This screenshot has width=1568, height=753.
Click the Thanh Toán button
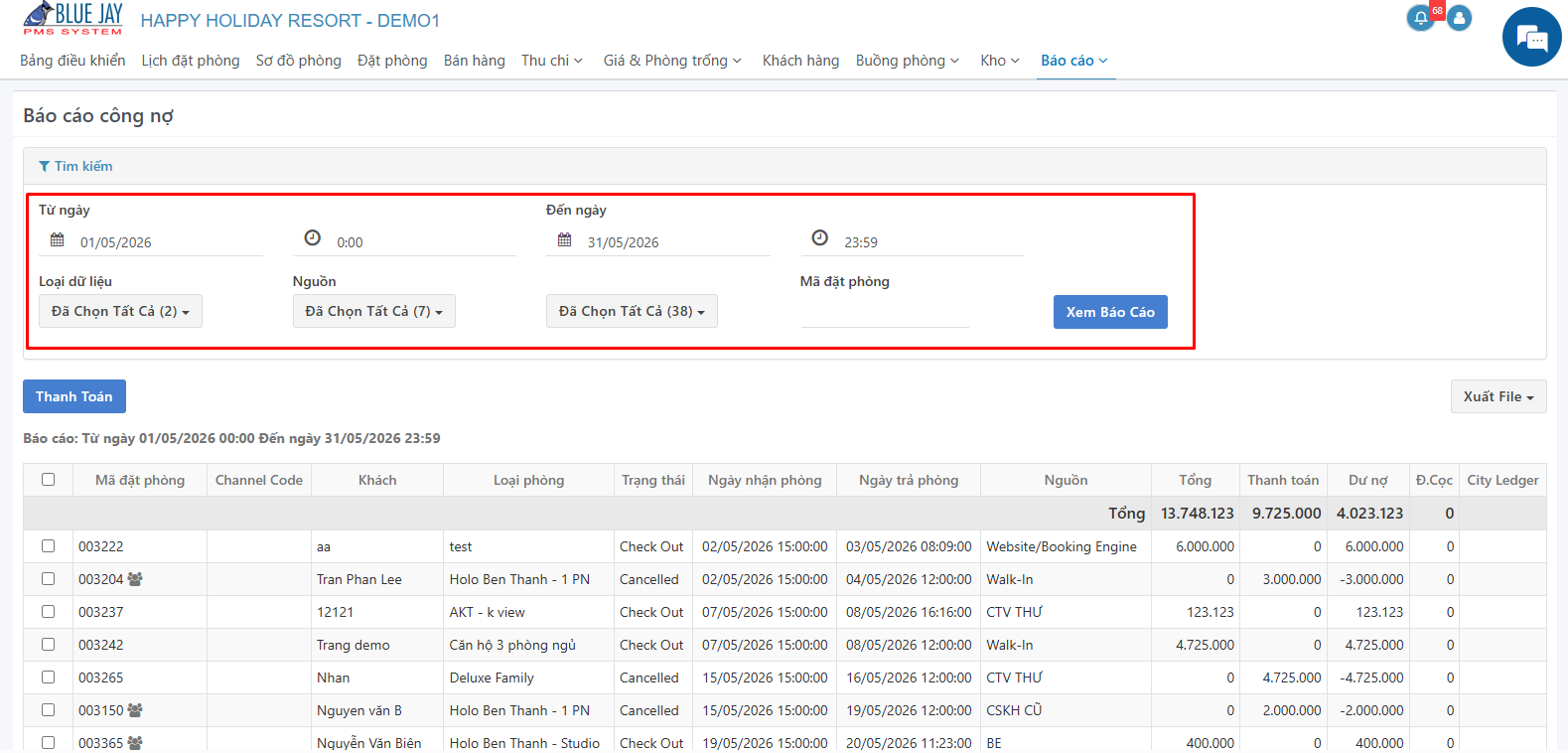[x=74, y=396]
